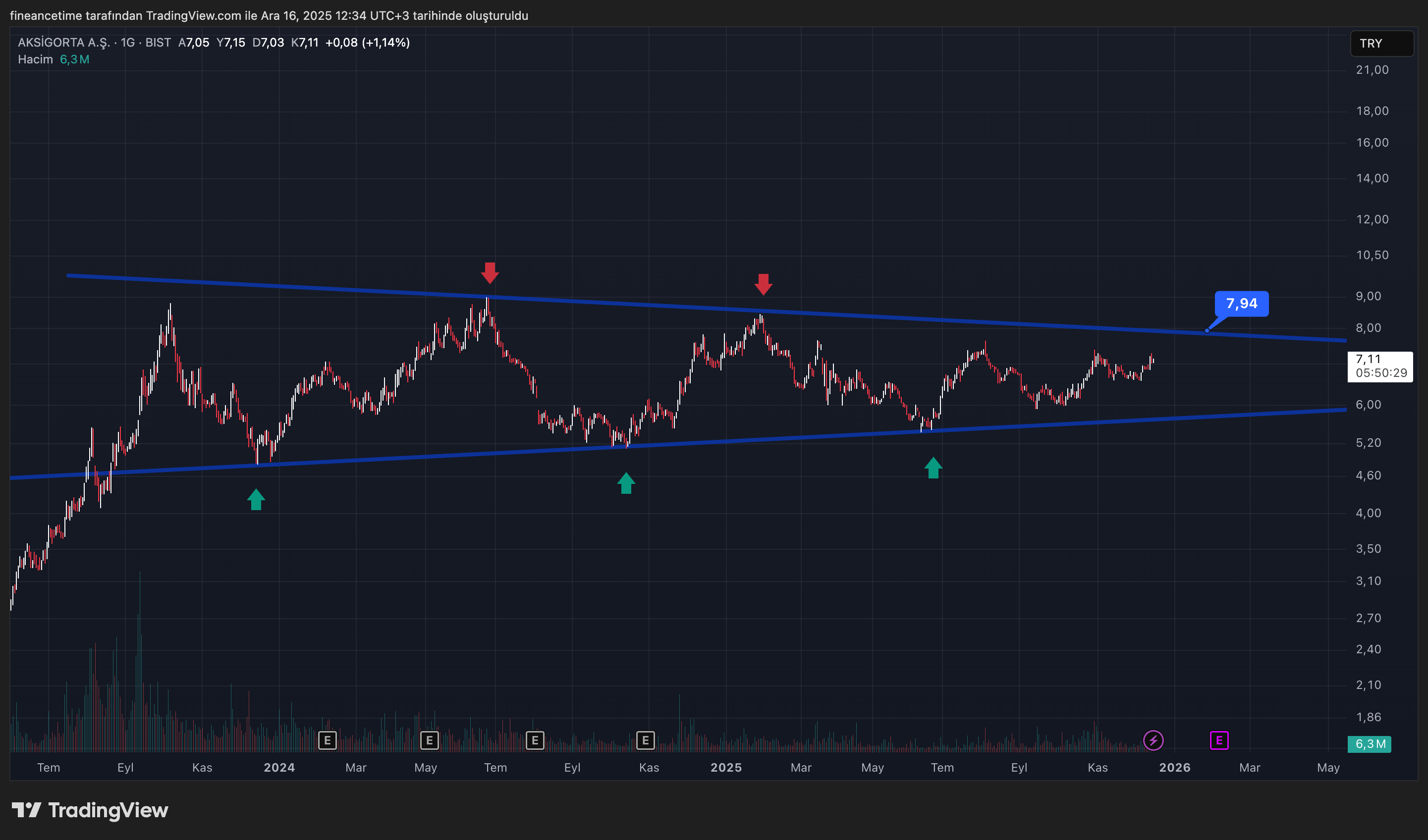Click the TradingView logo
The width and height of the screenshot is (1428, 840).
[x=90, y=811]
